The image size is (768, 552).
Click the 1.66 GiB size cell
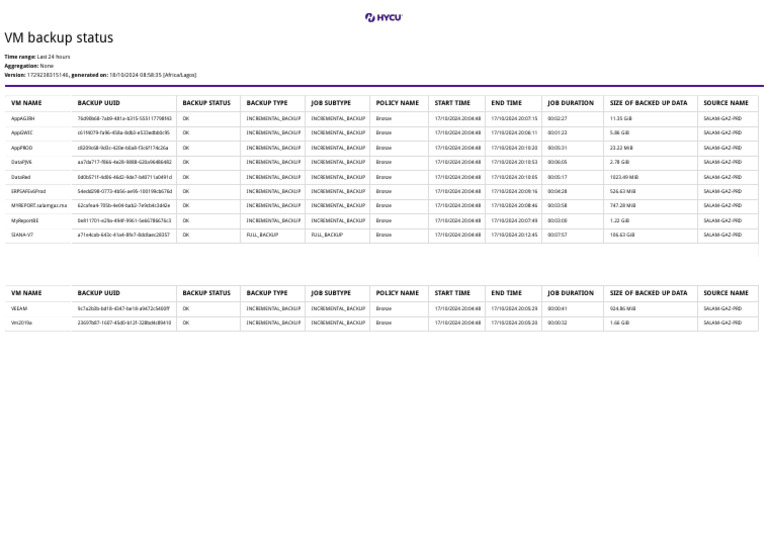pos(619,323)
